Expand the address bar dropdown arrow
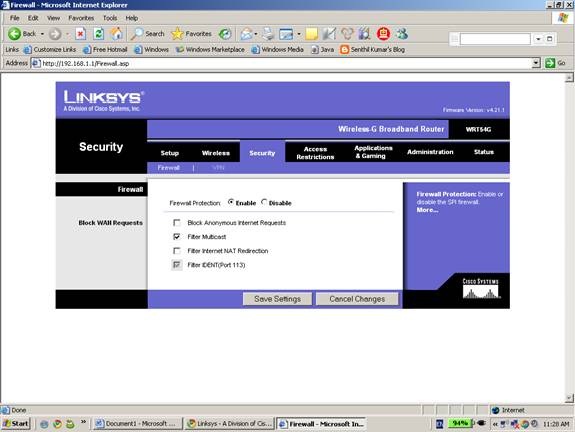 [536, 63]
